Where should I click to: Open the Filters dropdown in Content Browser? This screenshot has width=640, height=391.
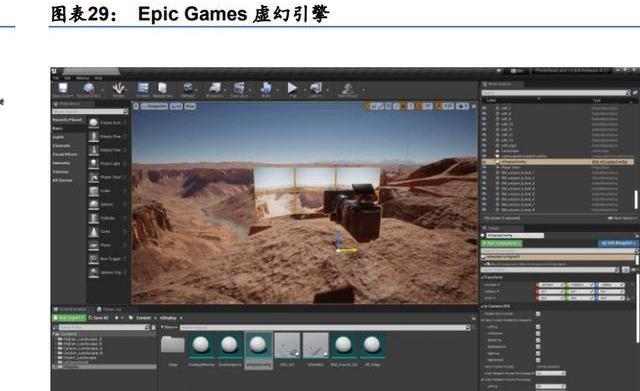[x=169, y=327]
